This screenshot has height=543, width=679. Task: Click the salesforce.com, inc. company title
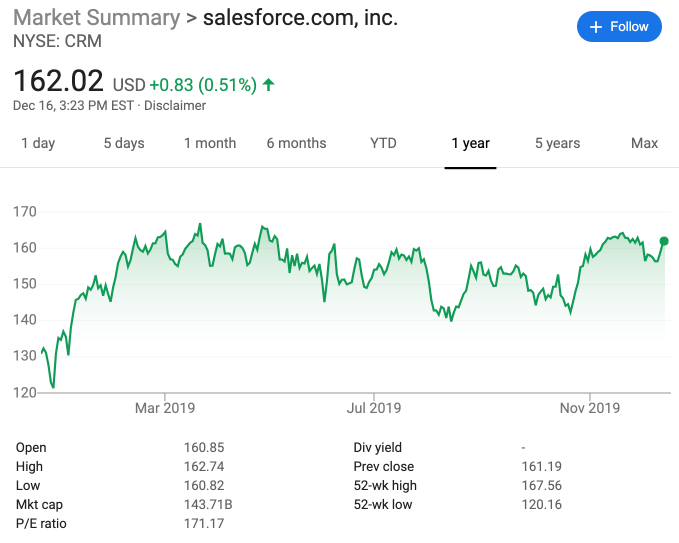tap(300, 19)
